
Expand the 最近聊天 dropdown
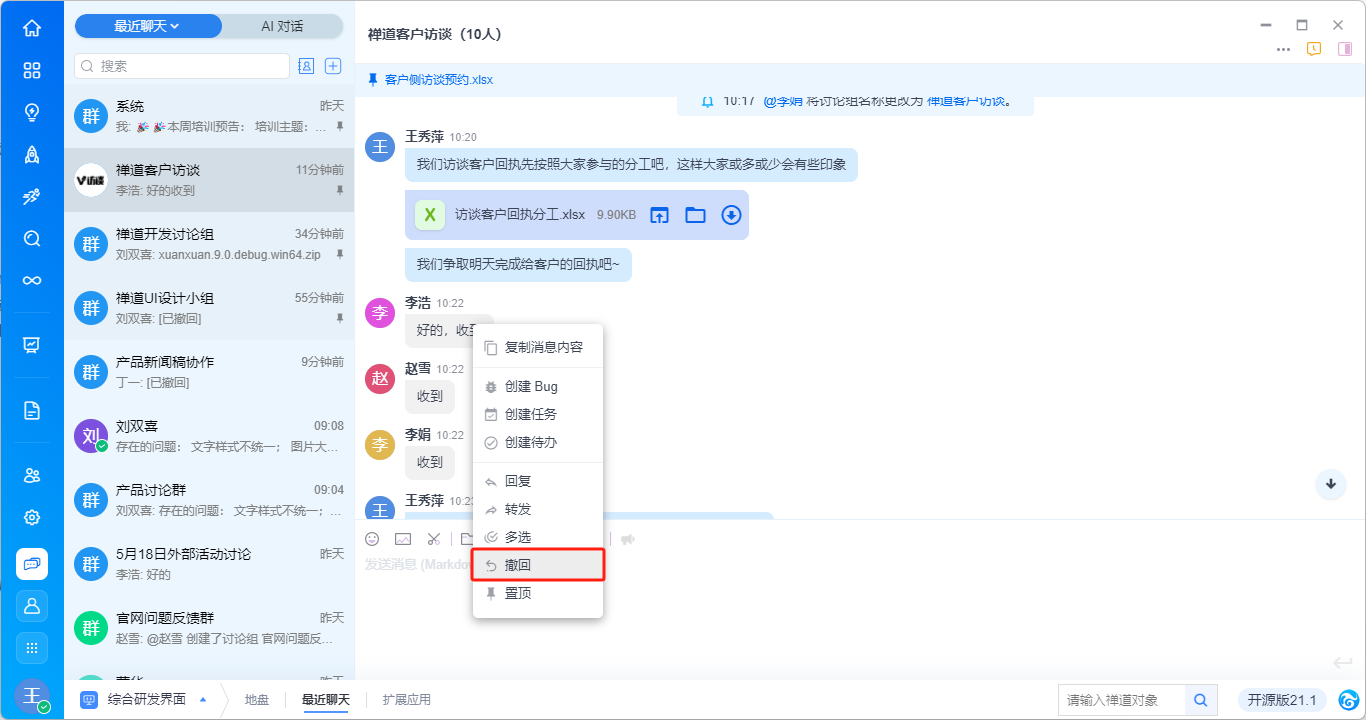148,26
